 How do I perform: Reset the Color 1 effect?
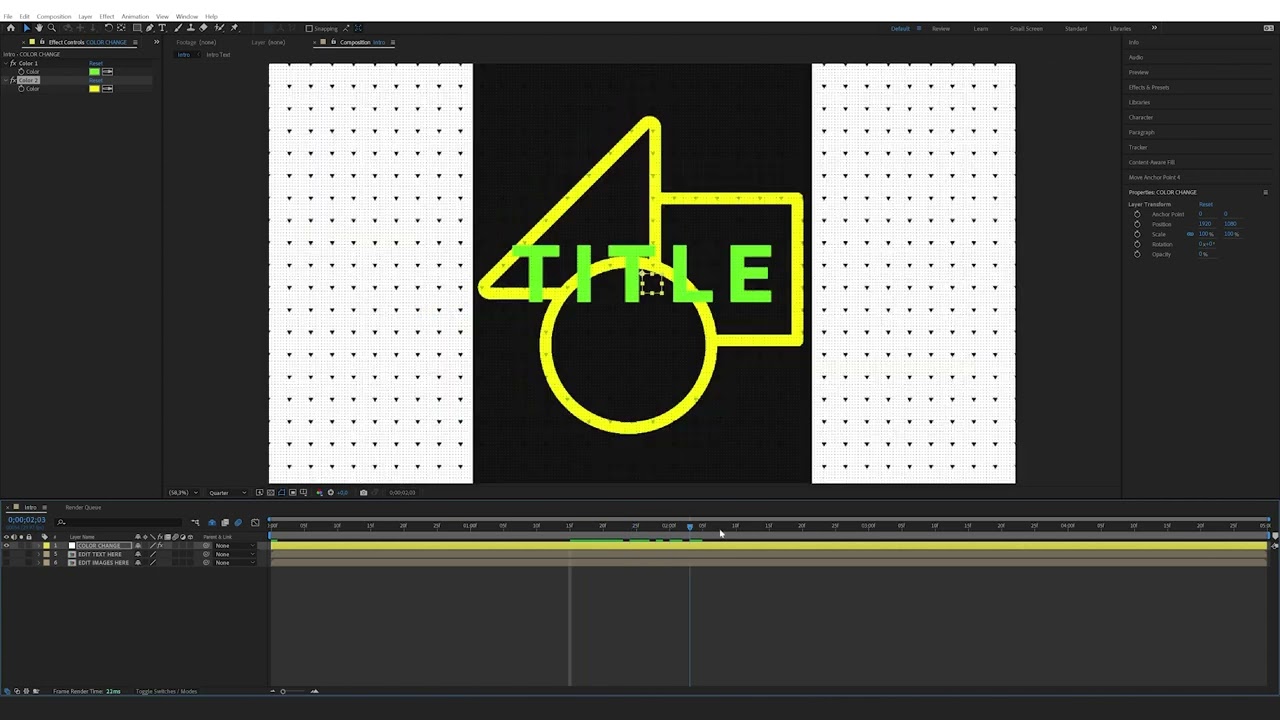click(96, 63)
